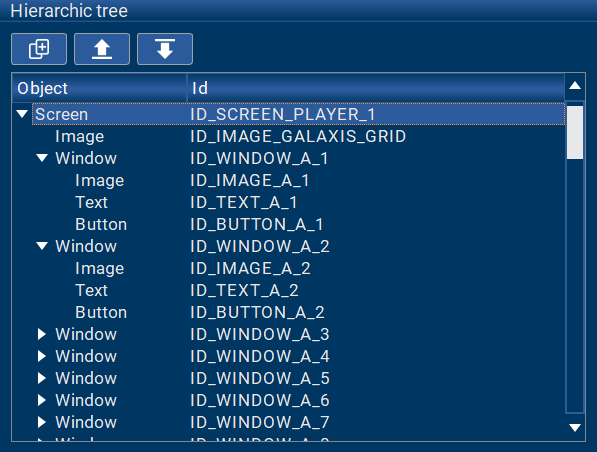This screenshot has height=452, width=597.
Task: Collapse the Screen root node
Action: (22, 114)
